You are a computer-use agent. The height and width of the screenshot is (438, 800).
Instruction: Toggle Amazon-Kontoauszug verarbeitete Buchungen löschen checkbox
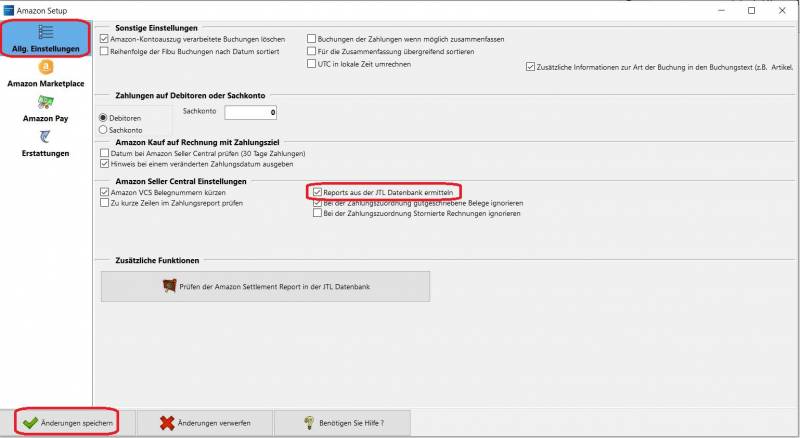point(104,38)
